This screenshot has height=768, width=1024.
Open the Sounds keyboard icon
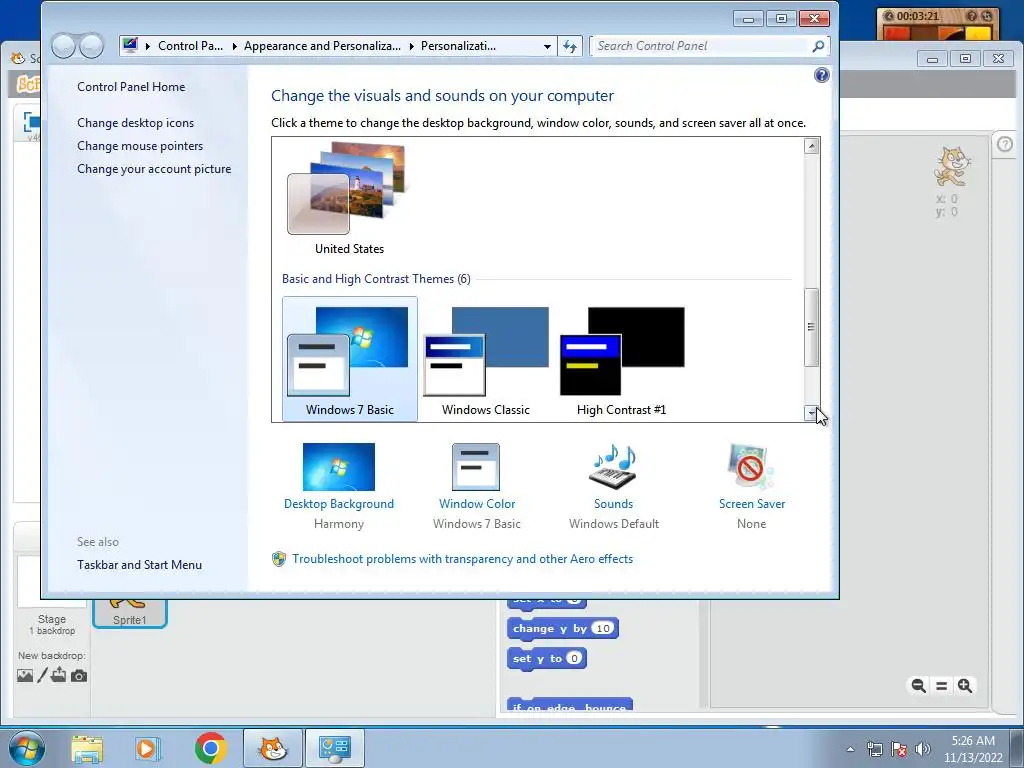[613, 466]
